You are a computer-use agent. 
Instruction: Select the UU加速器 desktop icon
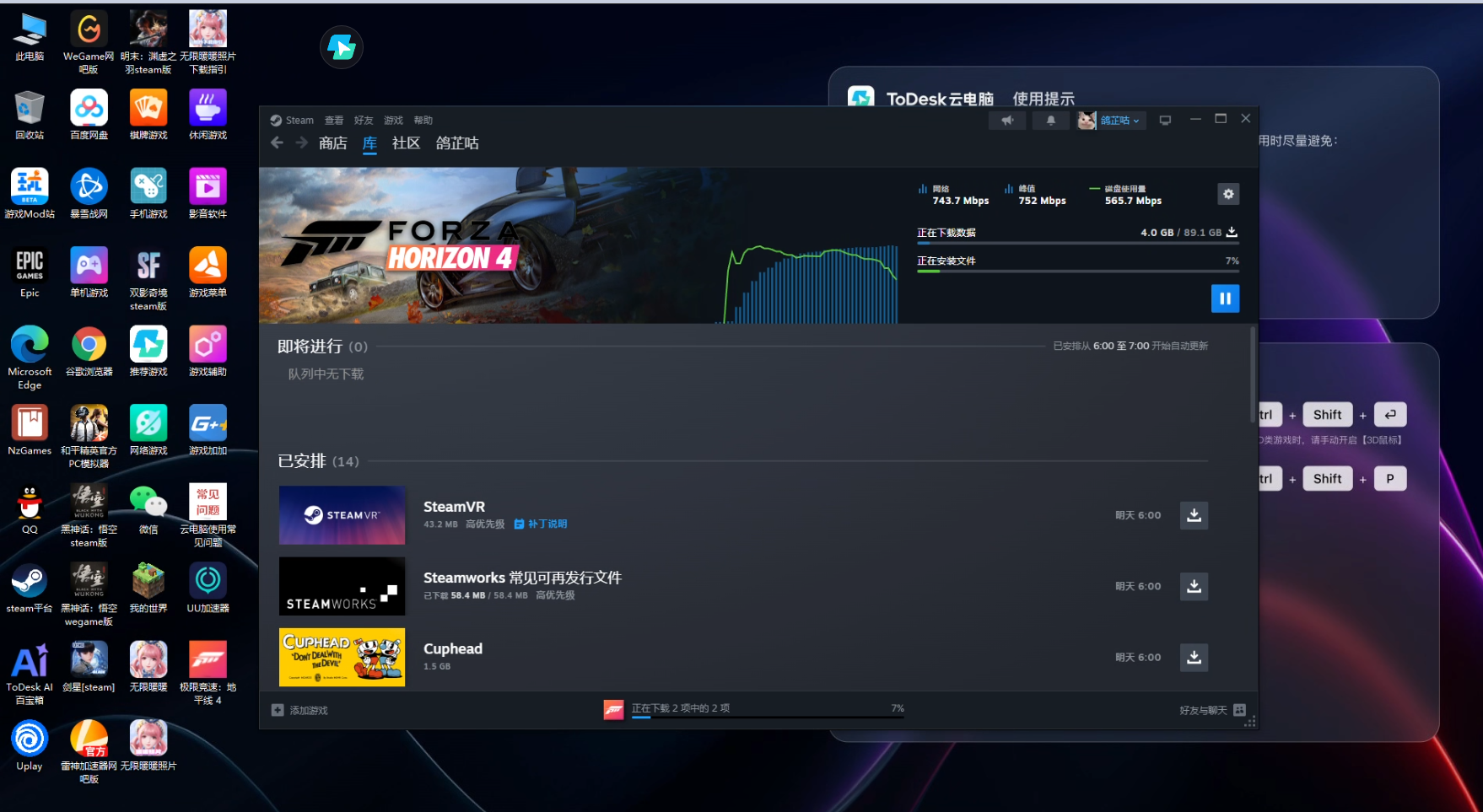208,589
